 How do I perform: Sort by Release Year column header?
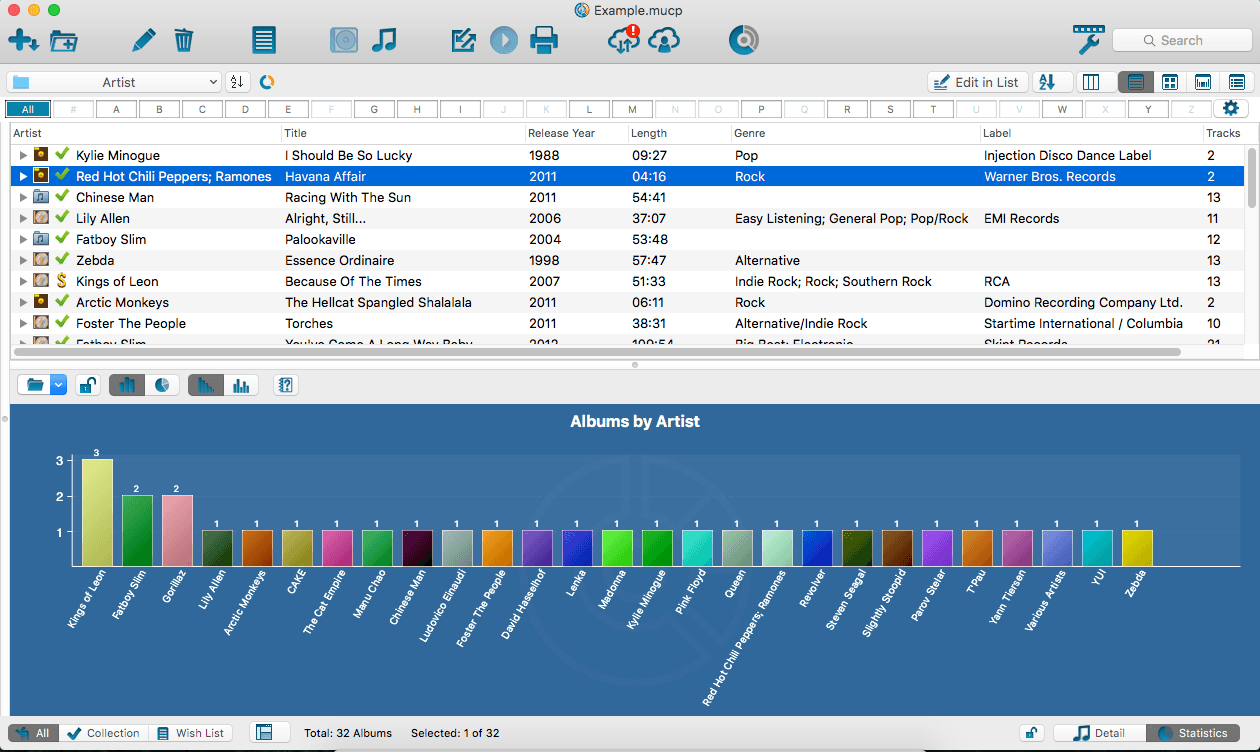click(576, 133)
